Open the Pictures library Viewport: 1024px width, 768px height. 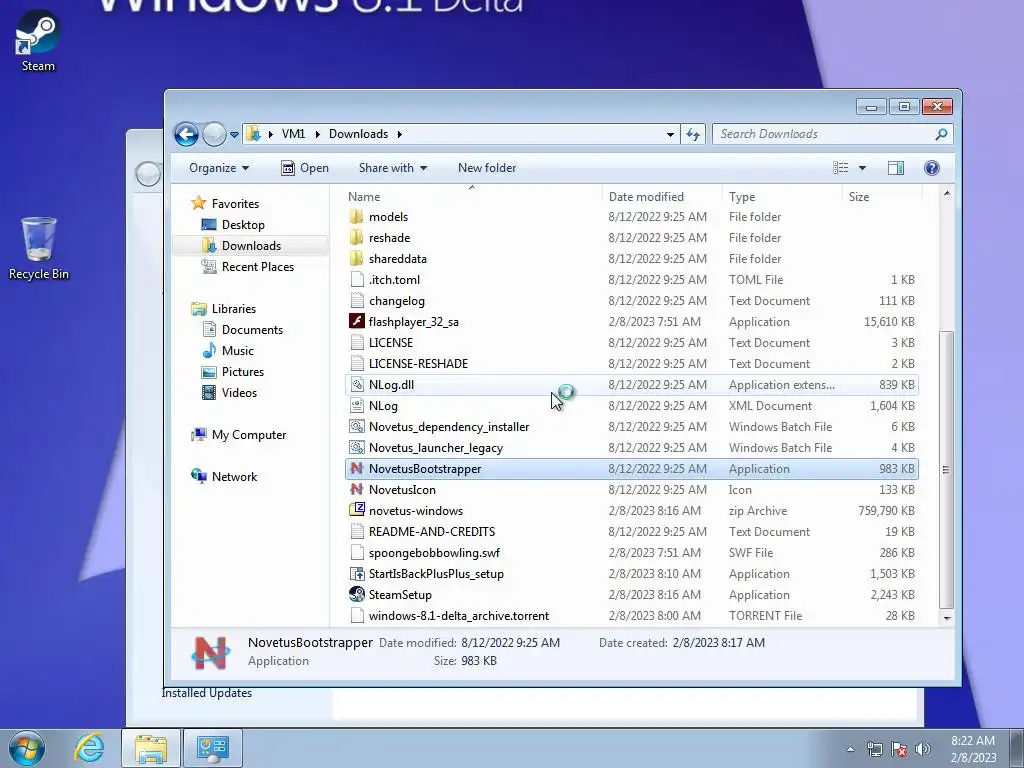pos(243,372)
